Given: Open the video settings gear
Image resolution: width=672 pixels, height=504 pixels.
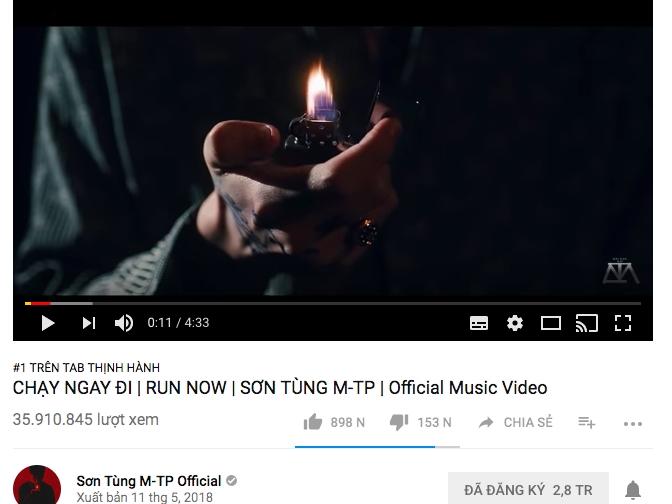Looking at the screenshot, I should coord(515,323).
